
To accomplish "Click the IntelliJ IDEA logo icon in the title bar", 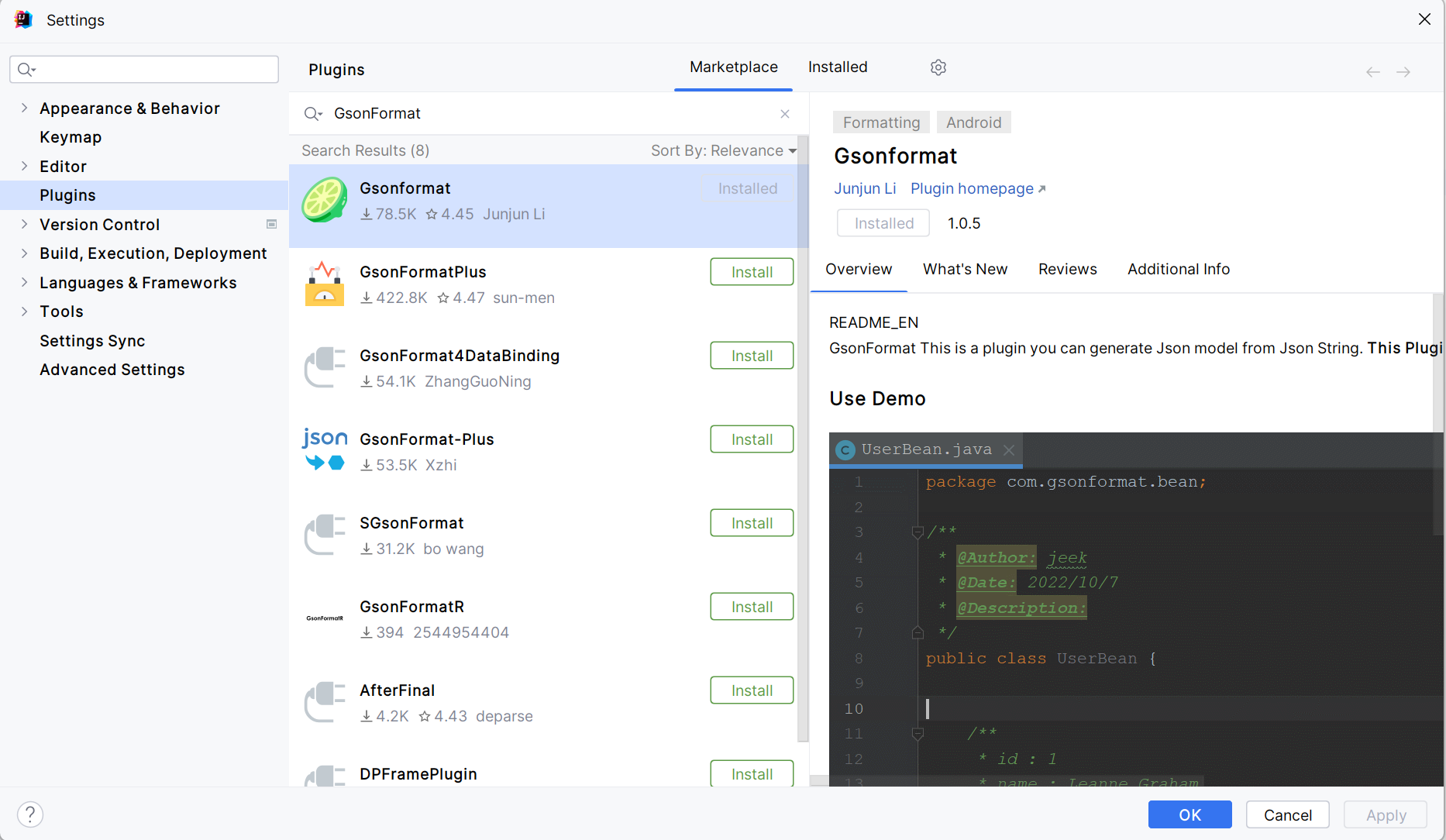I will pyautogui.click(x=23, y=19).
